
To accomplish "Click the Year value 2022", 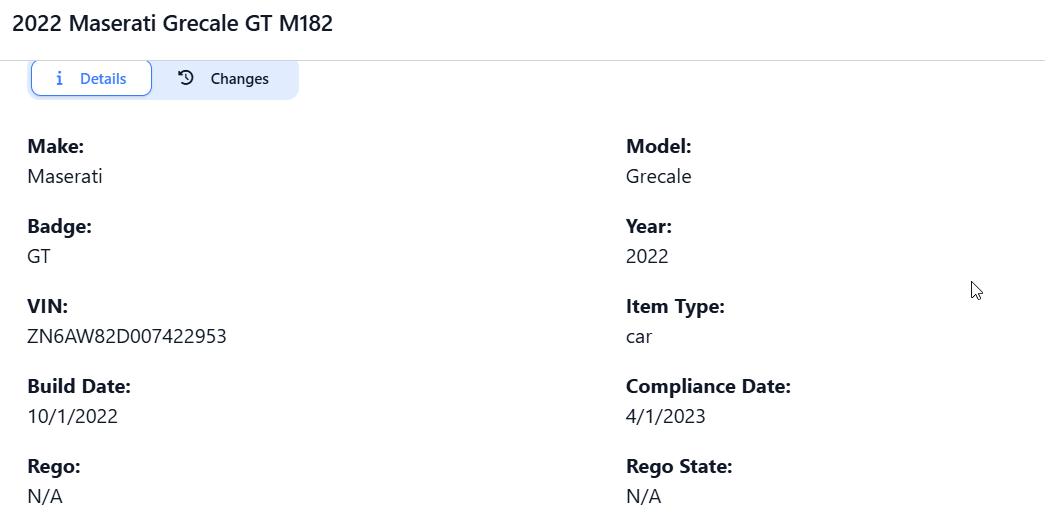I will coord(647,256).
